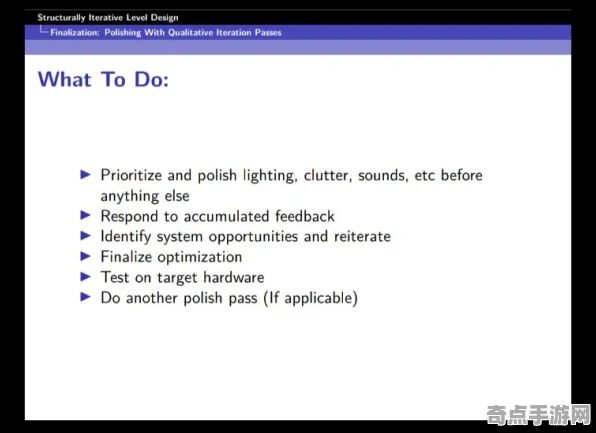Screen dimensions: 596x433
Task: Click the text "Finalize optimization"
Action: [x=171, y=257]
